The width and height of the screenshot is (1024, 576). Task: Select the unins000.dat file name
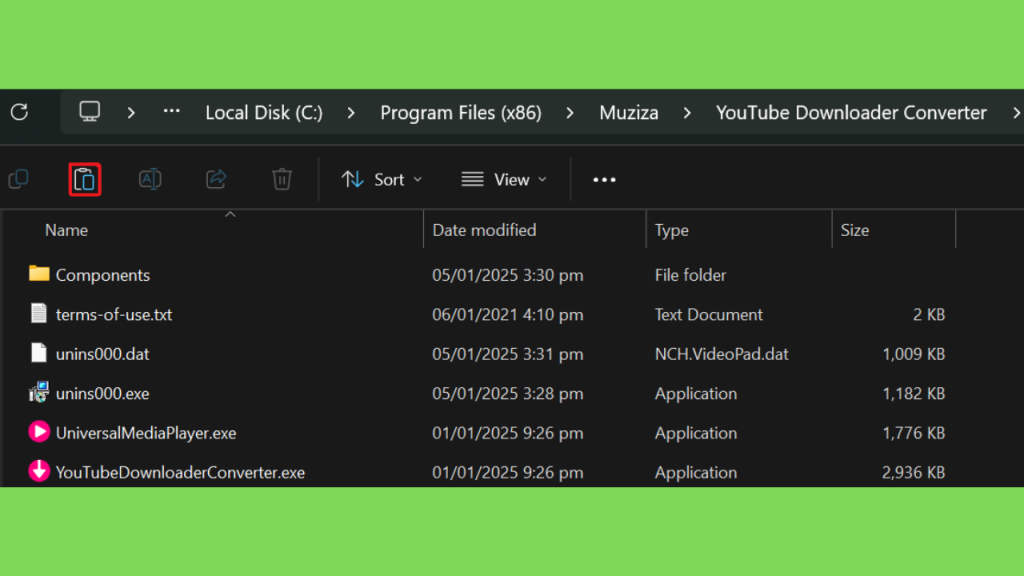103,354
